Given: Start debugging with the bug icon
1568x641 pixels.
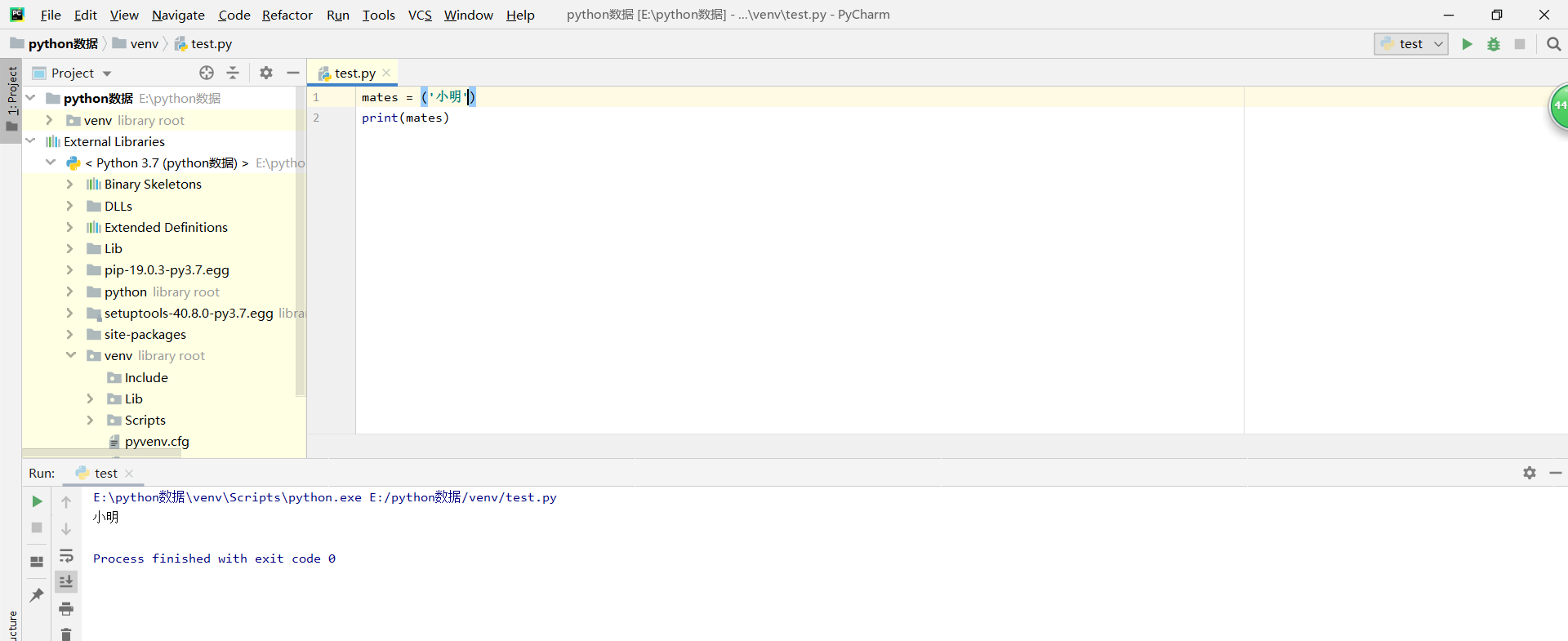Looking at the screenshot, I should coord(1494,44).
